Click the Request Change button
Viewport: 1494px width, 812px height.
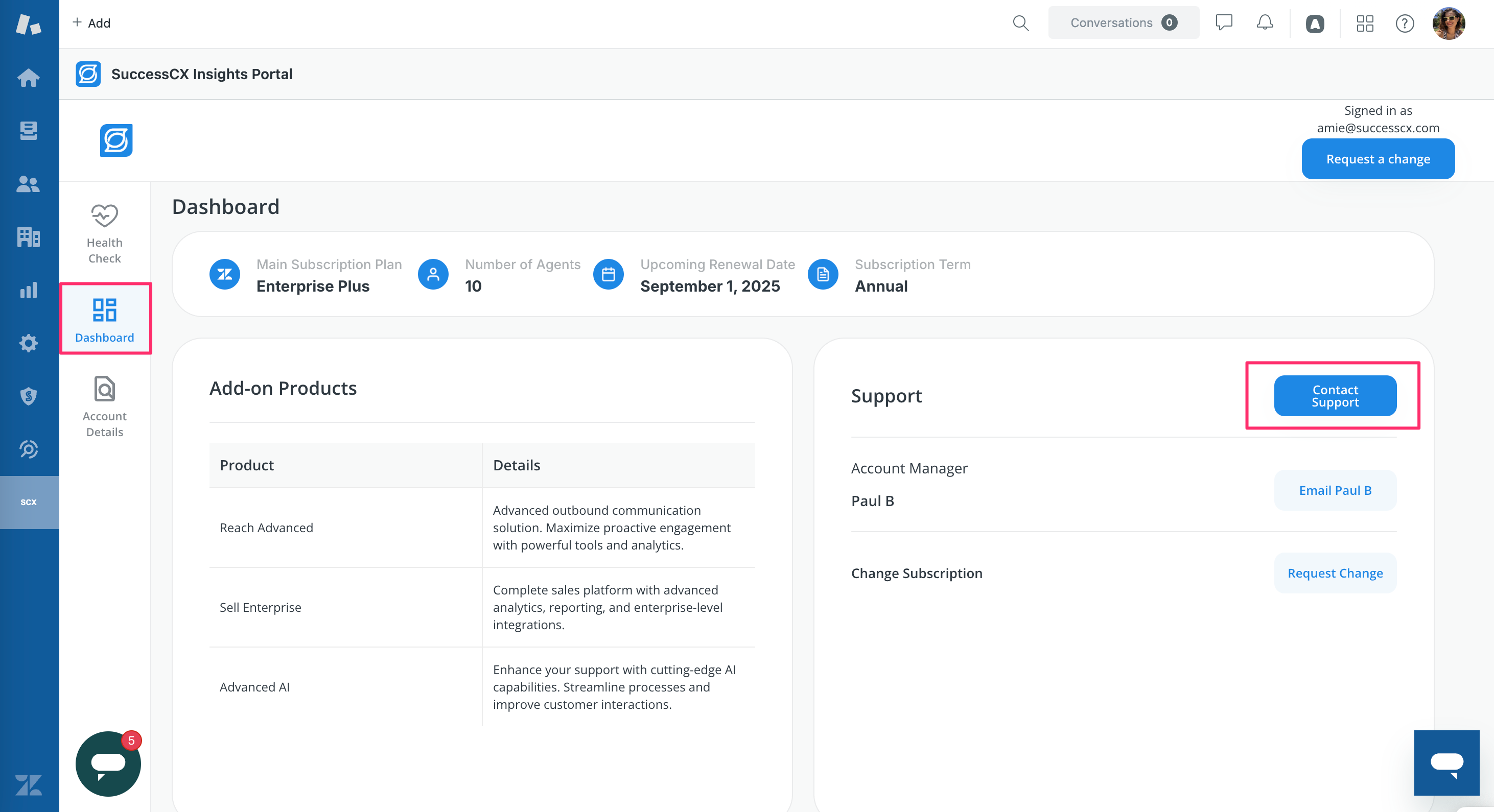[x=1335, y=573]
